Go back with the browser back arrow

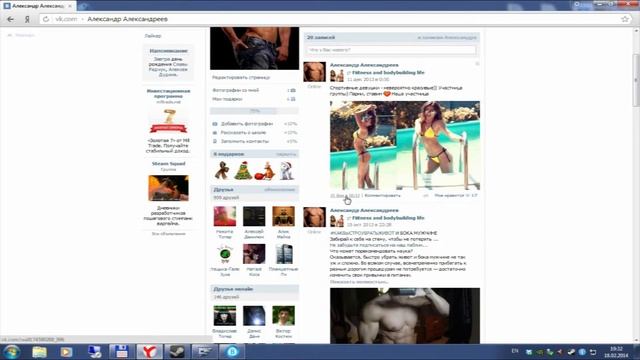[x=11, y=19]
